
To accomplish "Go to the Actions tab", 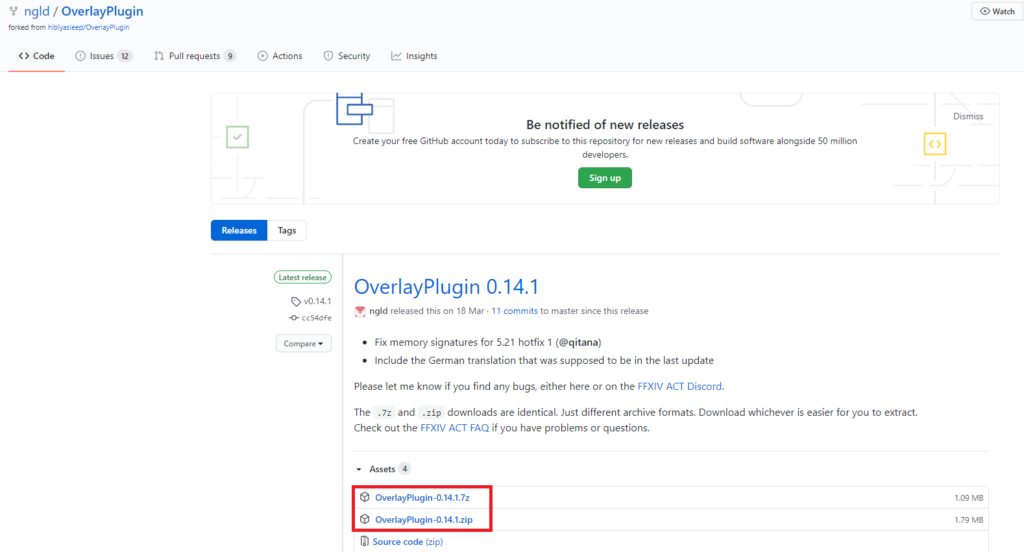I will click(280, 56).
